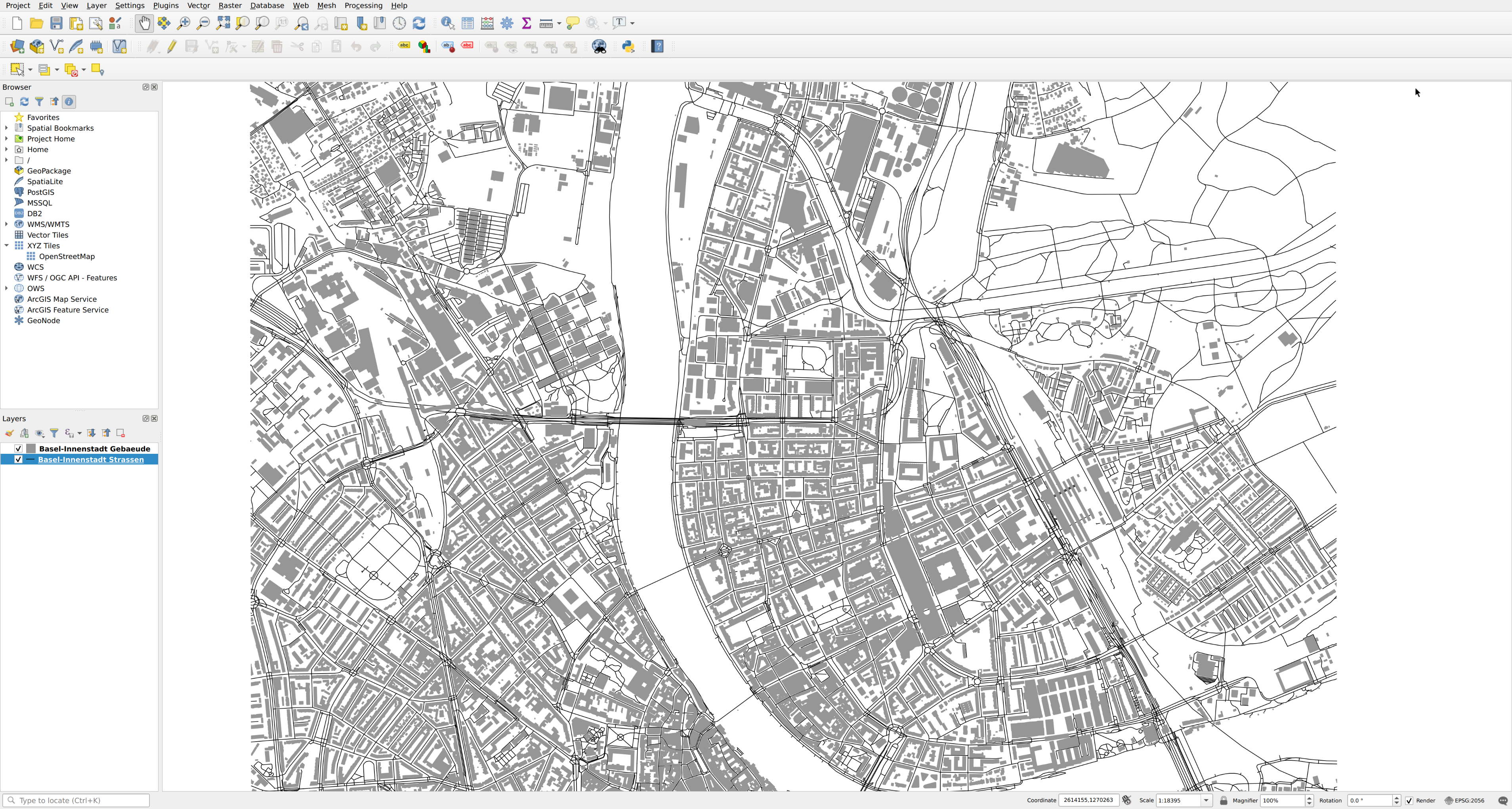
Task: Click the gray Gebaeude layer color swatch
Action: point(31,449)
